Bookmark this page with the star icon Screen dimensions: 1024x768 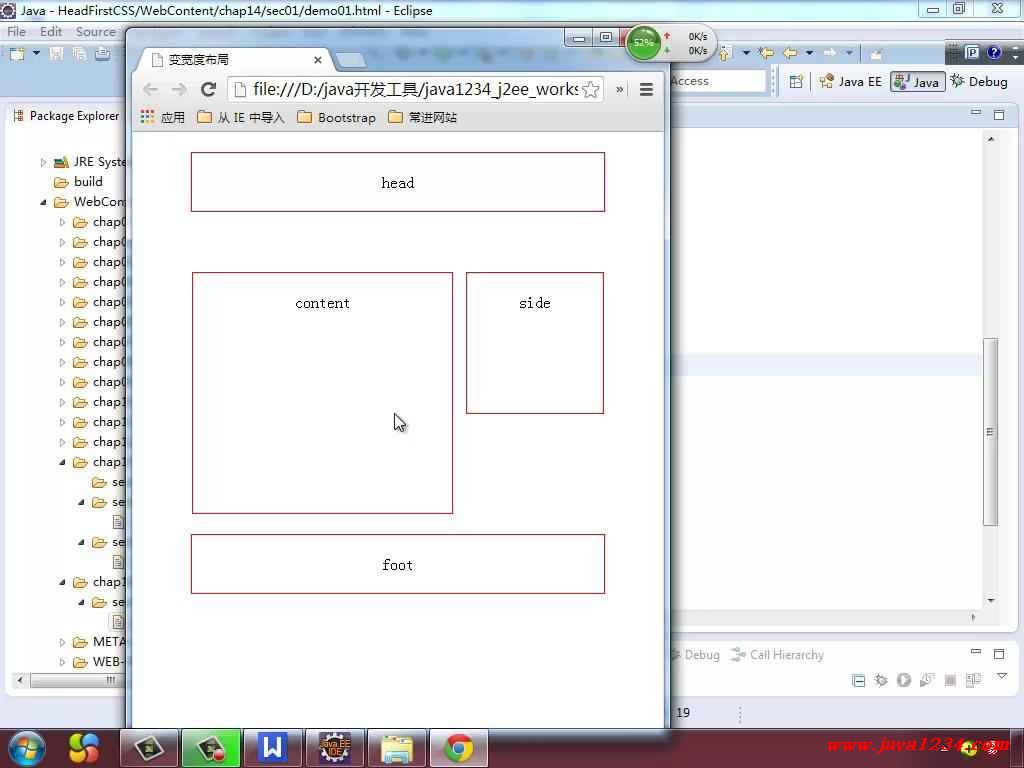click(590, 89)
